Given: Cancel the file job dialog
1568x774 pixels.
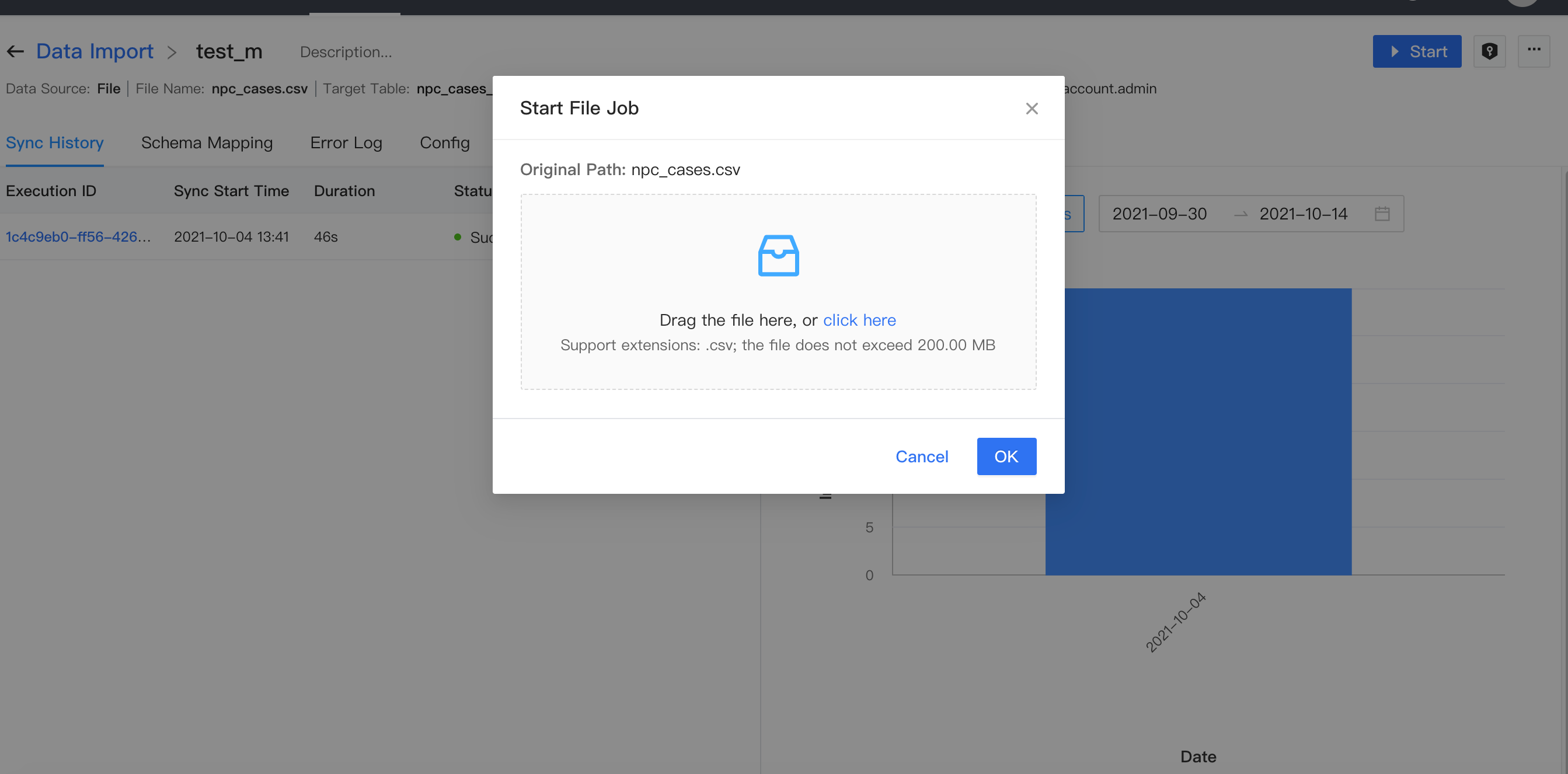Looking at the screenshot, I should [921, 456].
